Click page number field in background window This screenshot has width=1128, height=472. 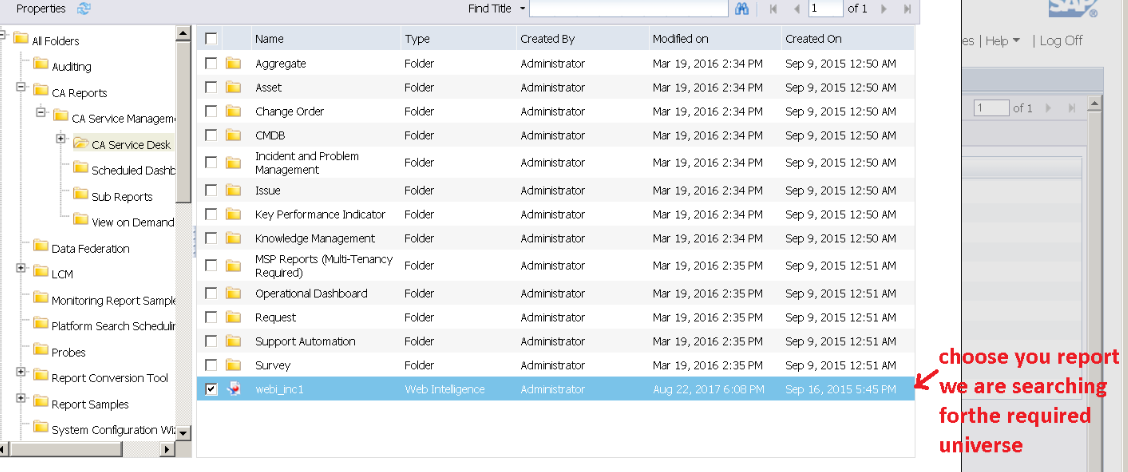point(991,108)
